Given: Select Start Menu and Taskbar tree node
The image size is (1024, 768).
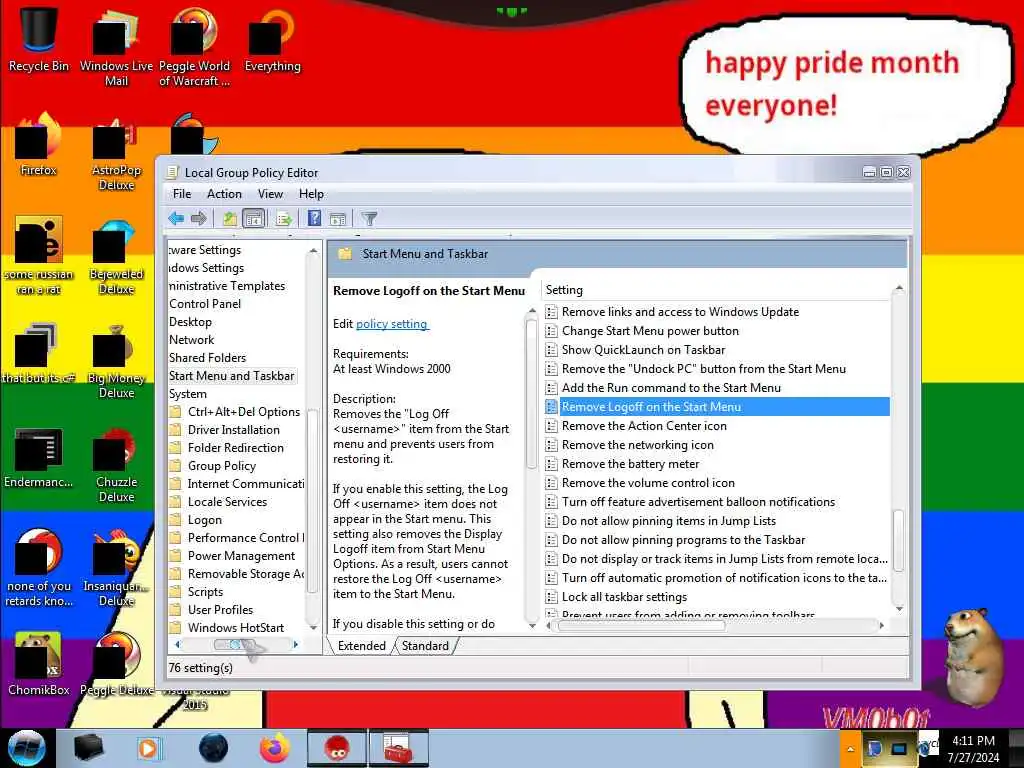Looking at the screenshot, I should point(232,376).
